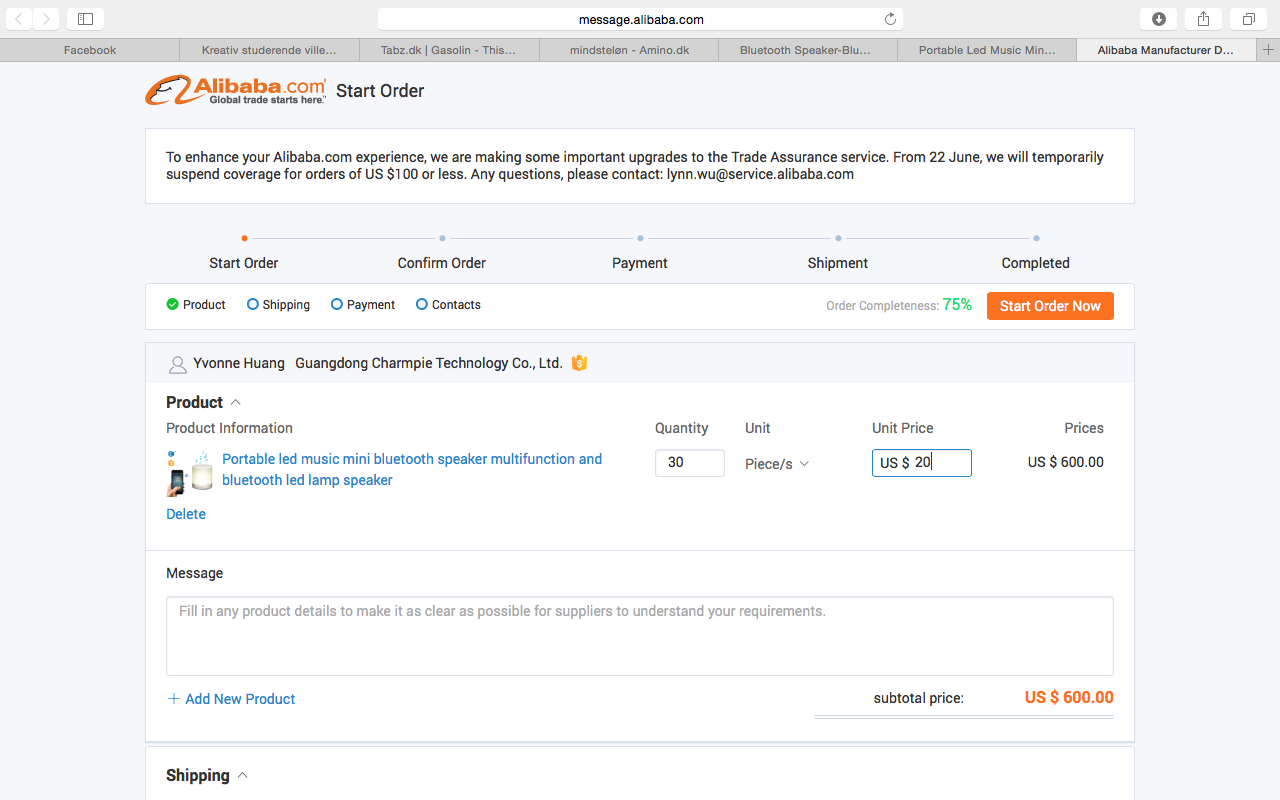Click the Completed progress step
This screenshot has width=1280, height=800.
click(x=1036, y=263)
